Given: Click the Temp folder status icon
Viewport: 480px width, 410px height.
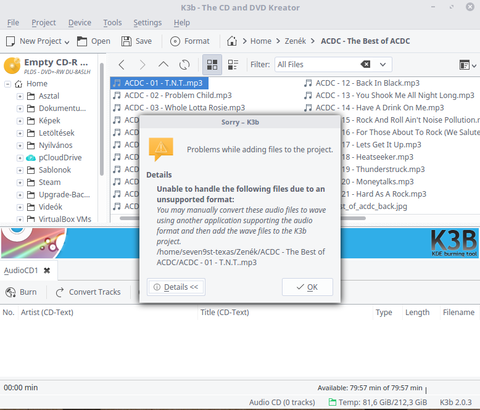Looking at the screenshot, I should pos(332,402).
